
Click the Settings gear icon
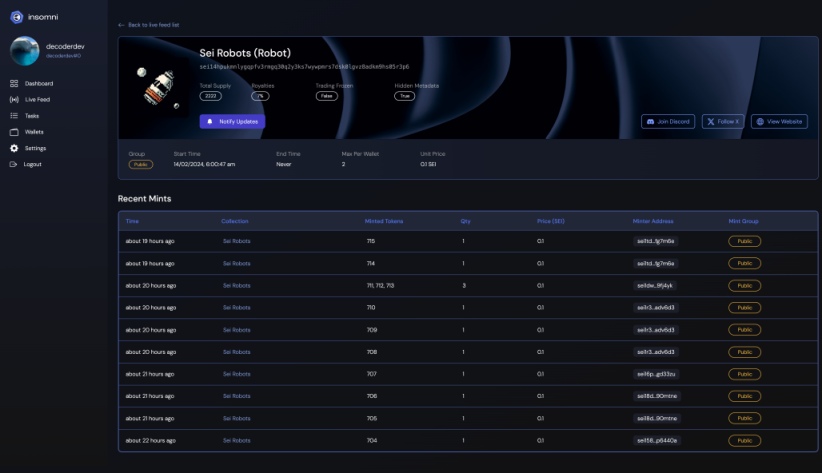(14, 148)
